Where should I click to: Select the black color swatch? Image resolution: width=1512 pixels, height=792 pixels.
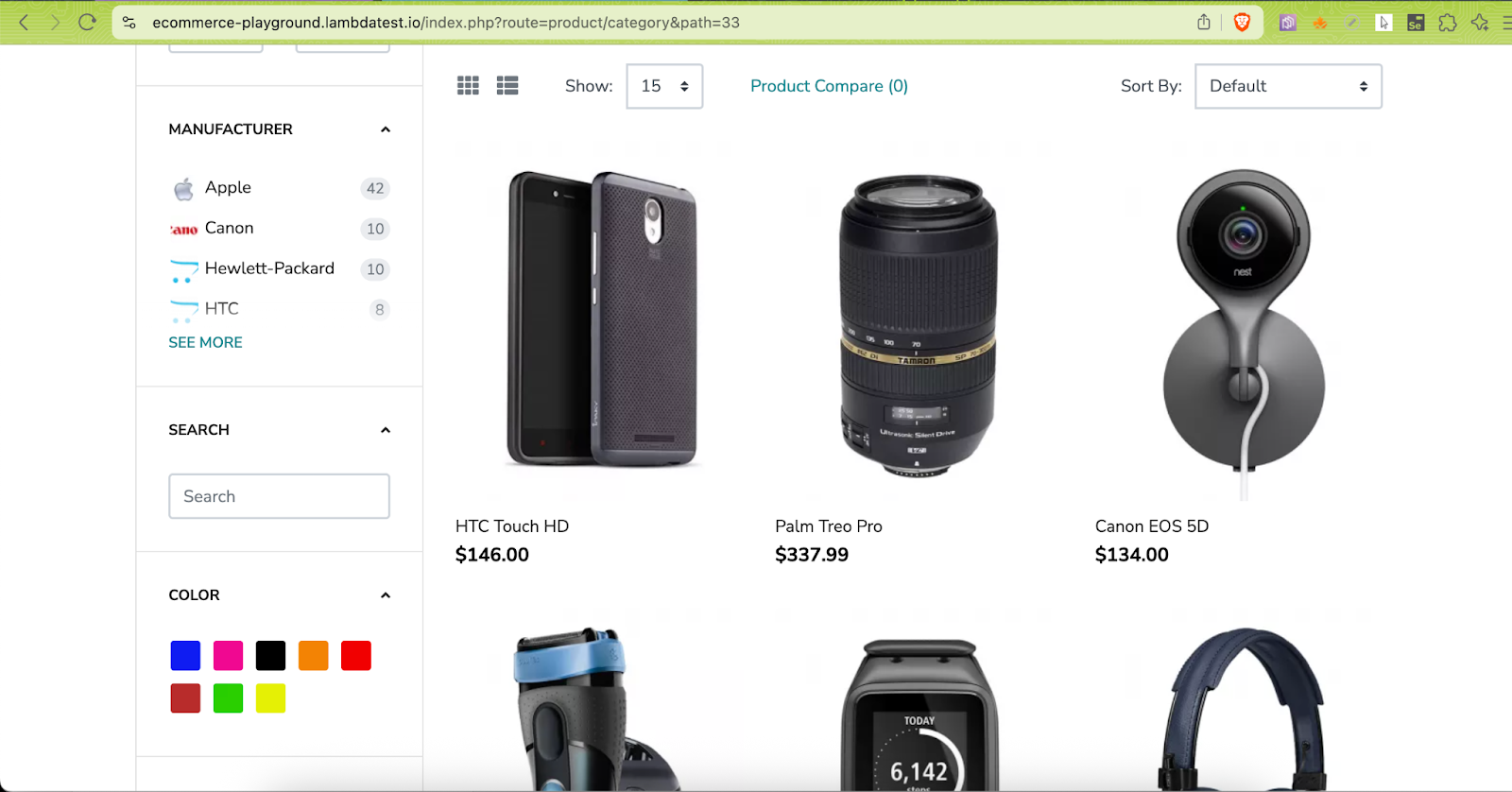coord(270,656)
